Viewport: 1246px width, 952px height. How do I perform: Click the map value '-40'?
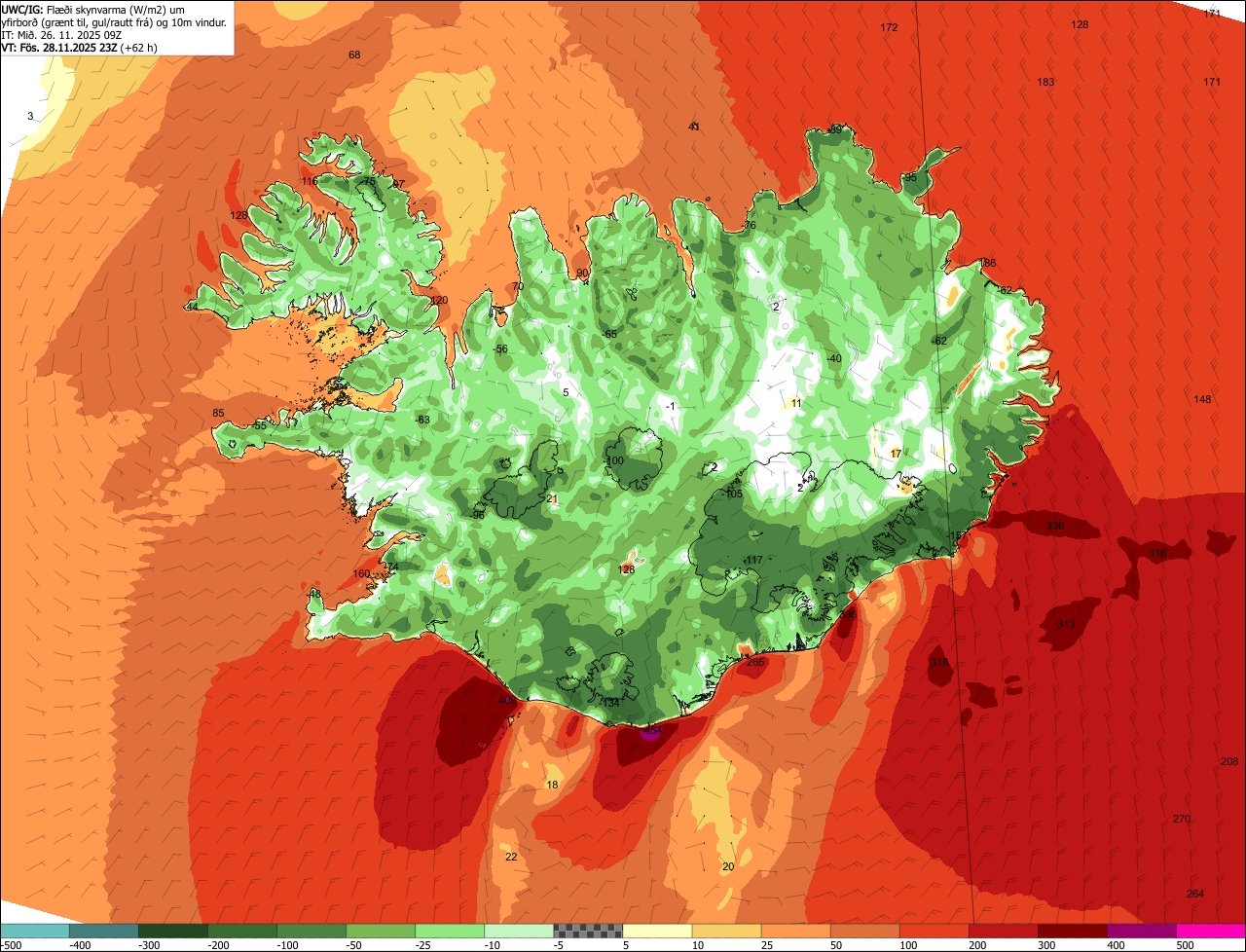click(834, 358)
